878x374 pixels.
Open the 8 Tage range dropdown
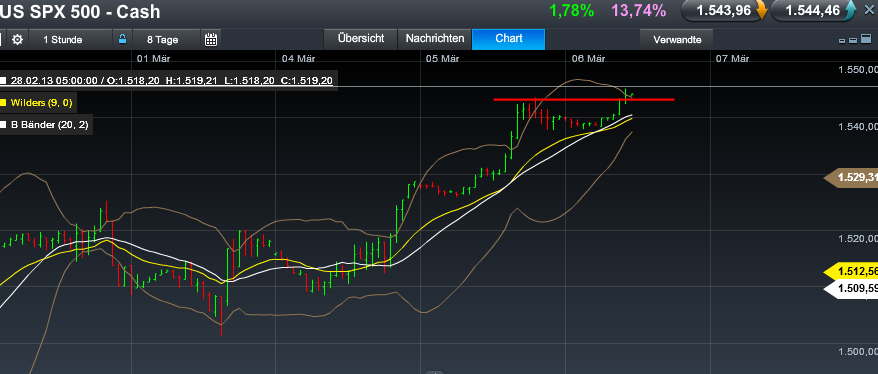click(x=166, y=40)
